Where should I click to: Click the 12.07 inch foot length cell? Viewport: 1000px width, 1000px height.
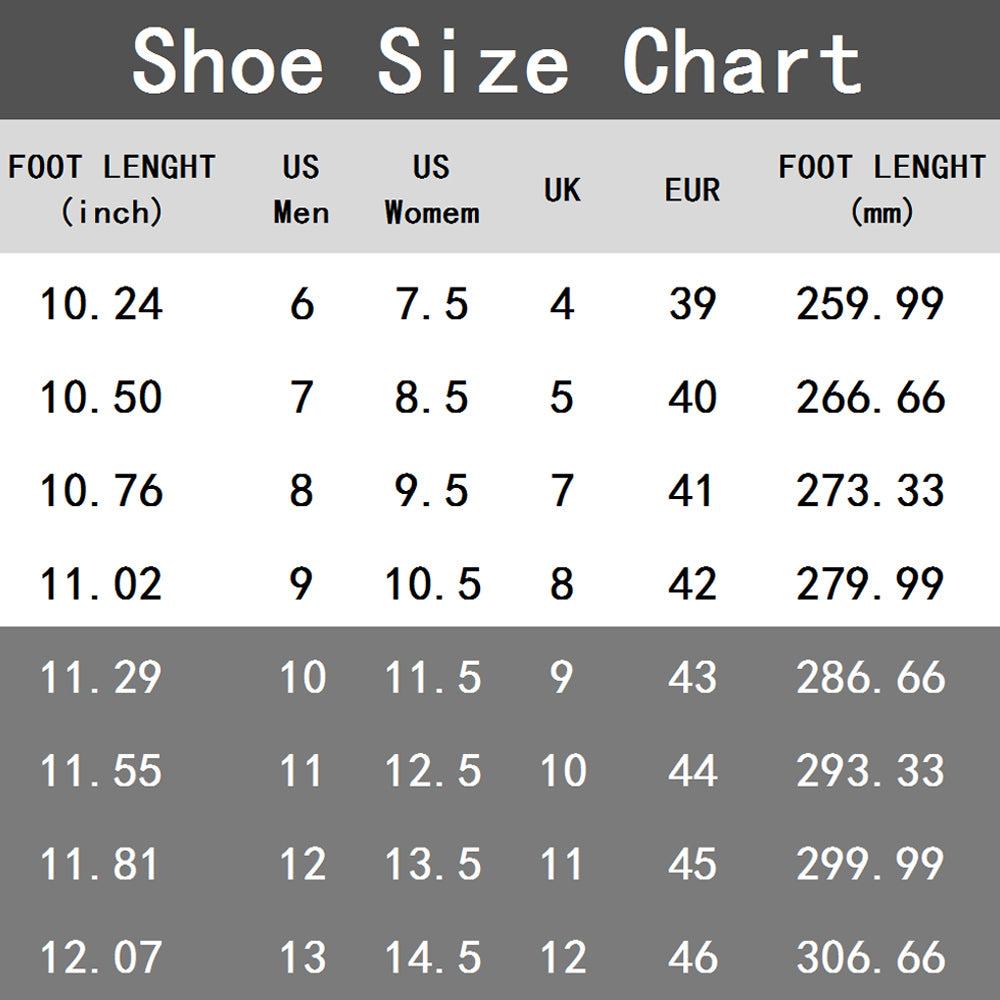tap(101, 957)
